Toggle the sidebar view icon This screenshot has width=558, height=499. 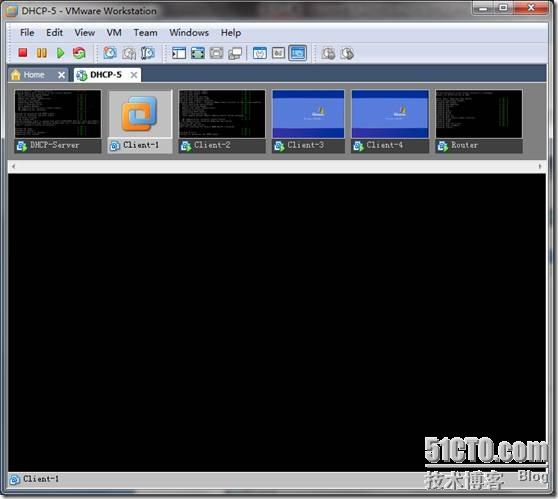click(179, 53)
